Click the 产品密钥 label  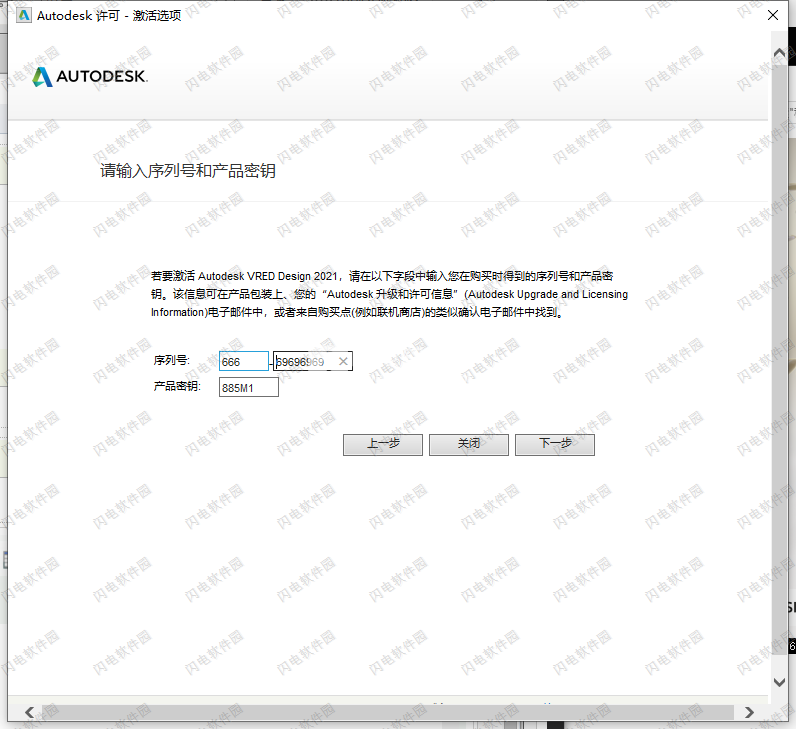[177, 386]
